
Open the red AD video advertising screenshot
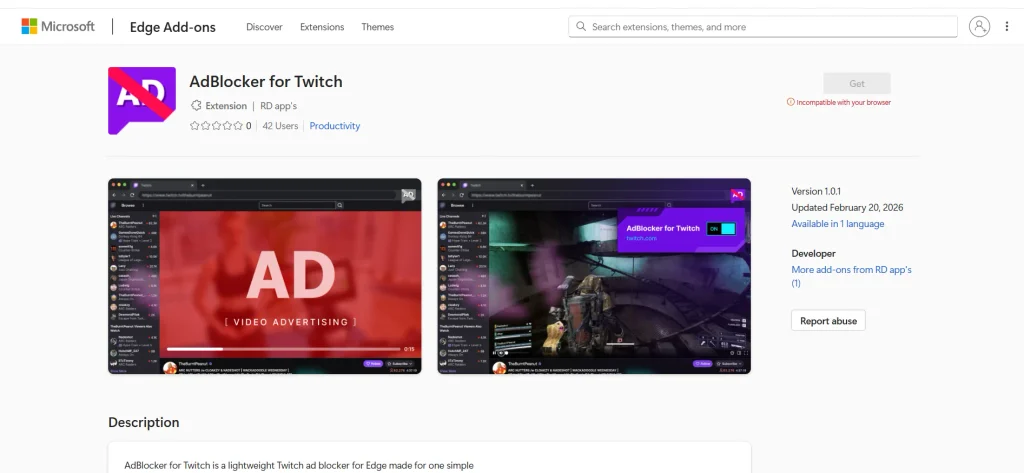point(264,276)
